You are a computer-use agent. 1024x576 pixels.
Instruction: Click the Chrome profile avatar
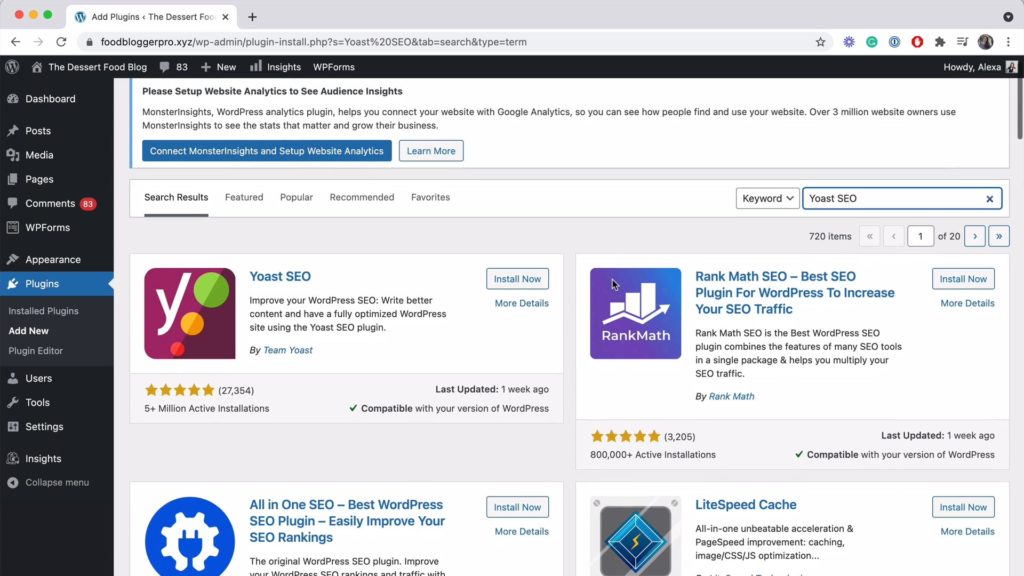(x=985, y=42)
